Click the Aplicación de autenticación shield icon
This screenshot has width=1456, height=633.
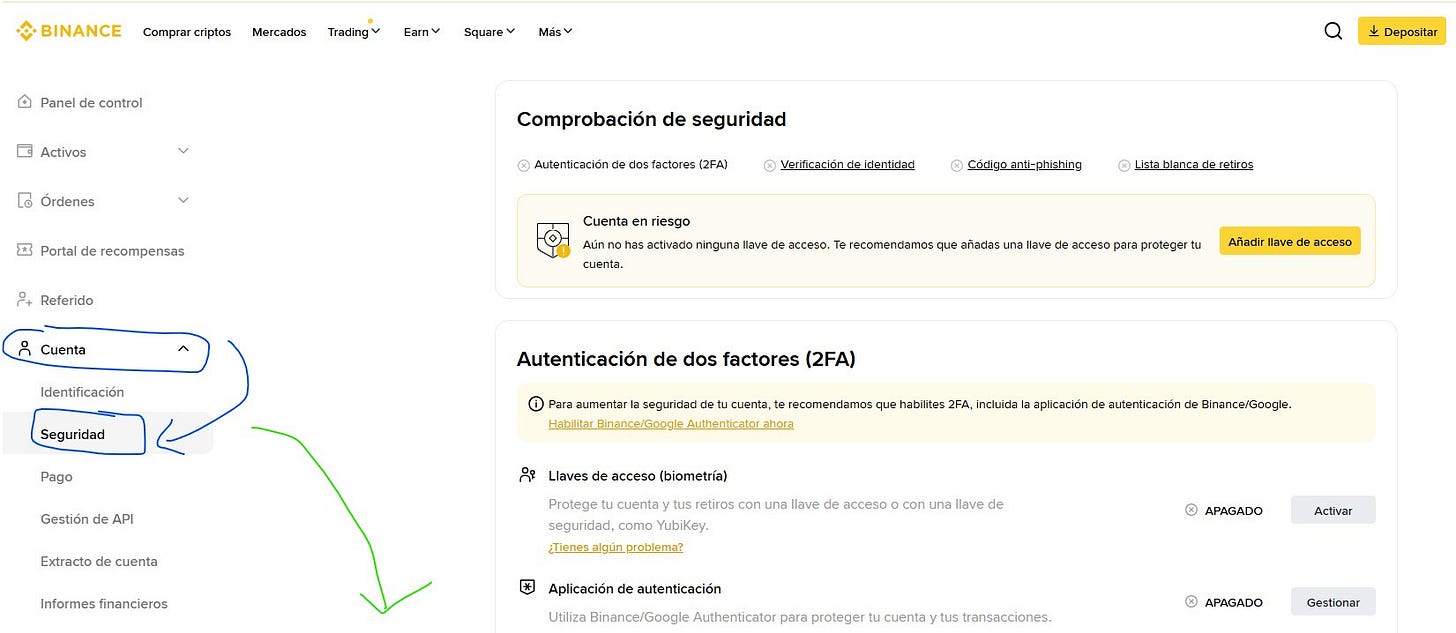tap(527, 588)
